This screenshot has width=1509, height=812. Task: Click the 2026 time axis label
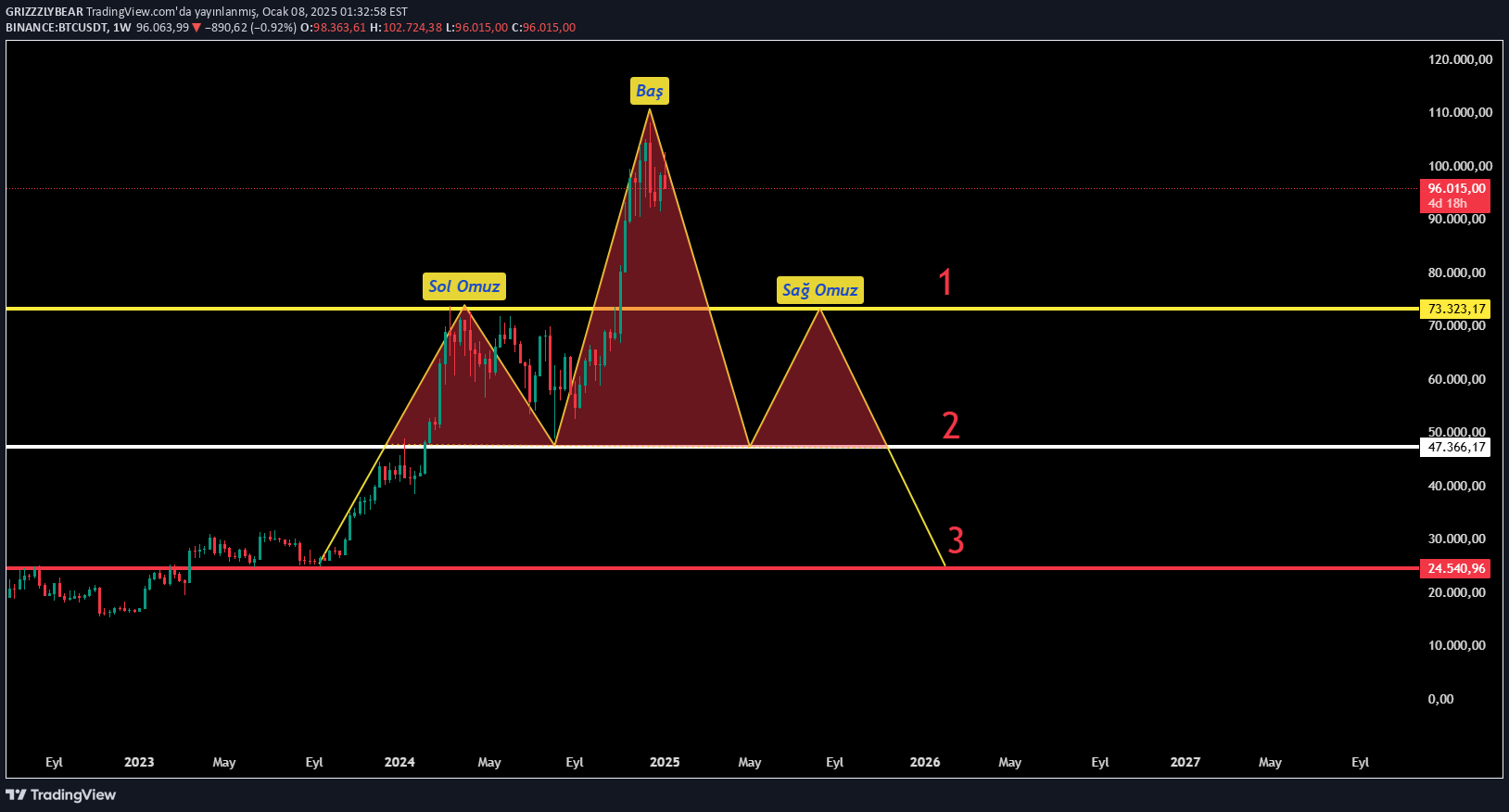pyautogui.click(x=925, y=762)
